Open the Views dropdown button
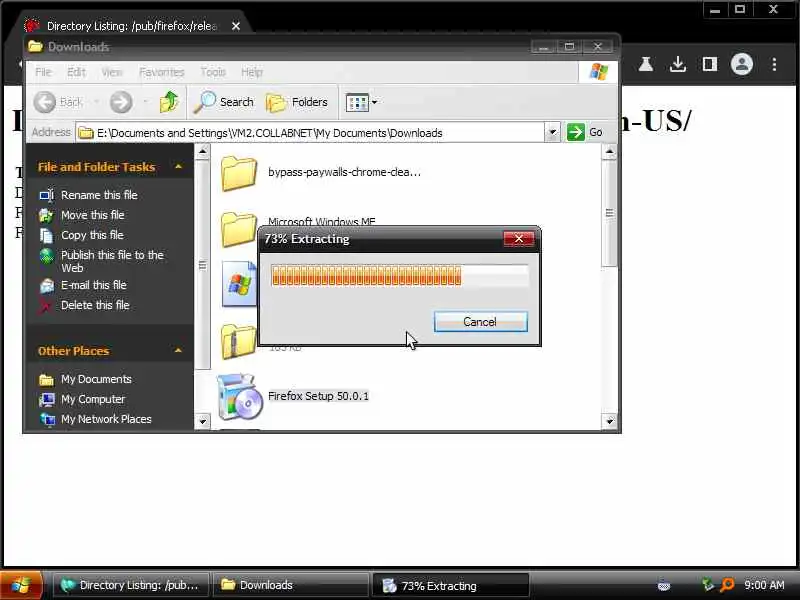Viewport: 800px width, 600px height. click(x=361, y=102)
